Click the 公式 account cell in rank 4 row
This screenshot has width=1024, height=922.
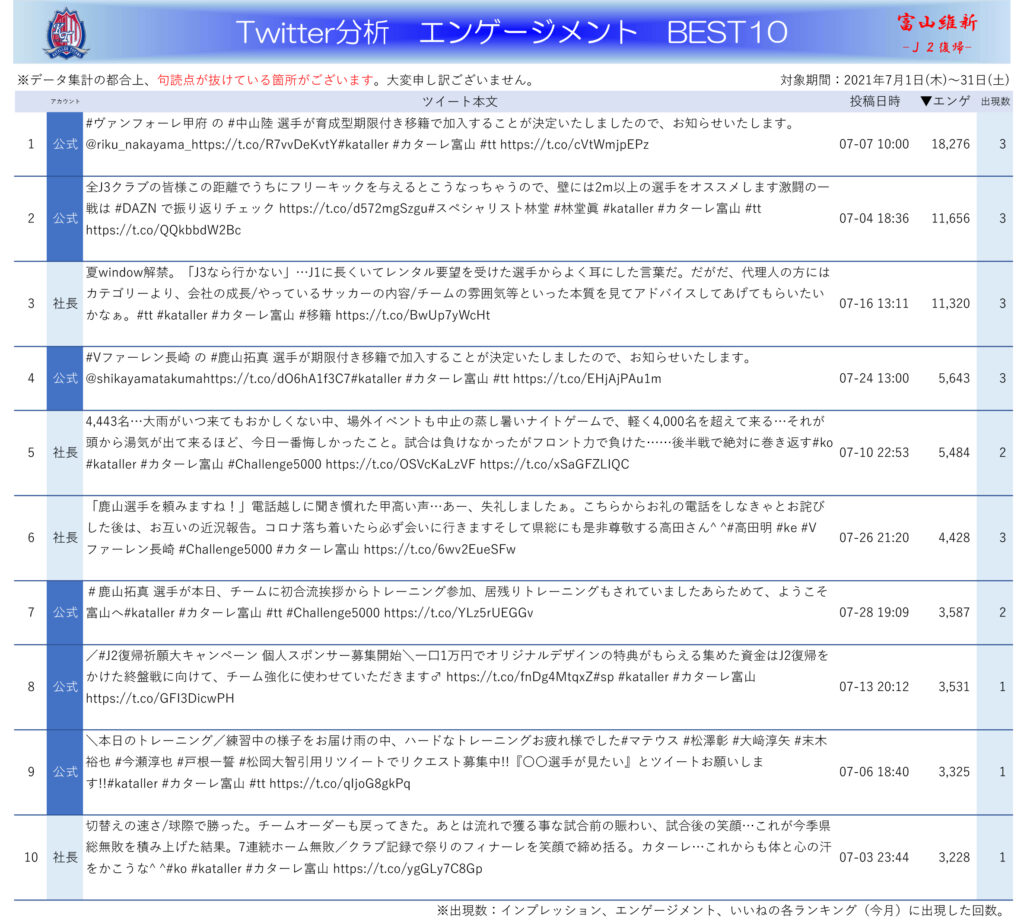(65, 378)
